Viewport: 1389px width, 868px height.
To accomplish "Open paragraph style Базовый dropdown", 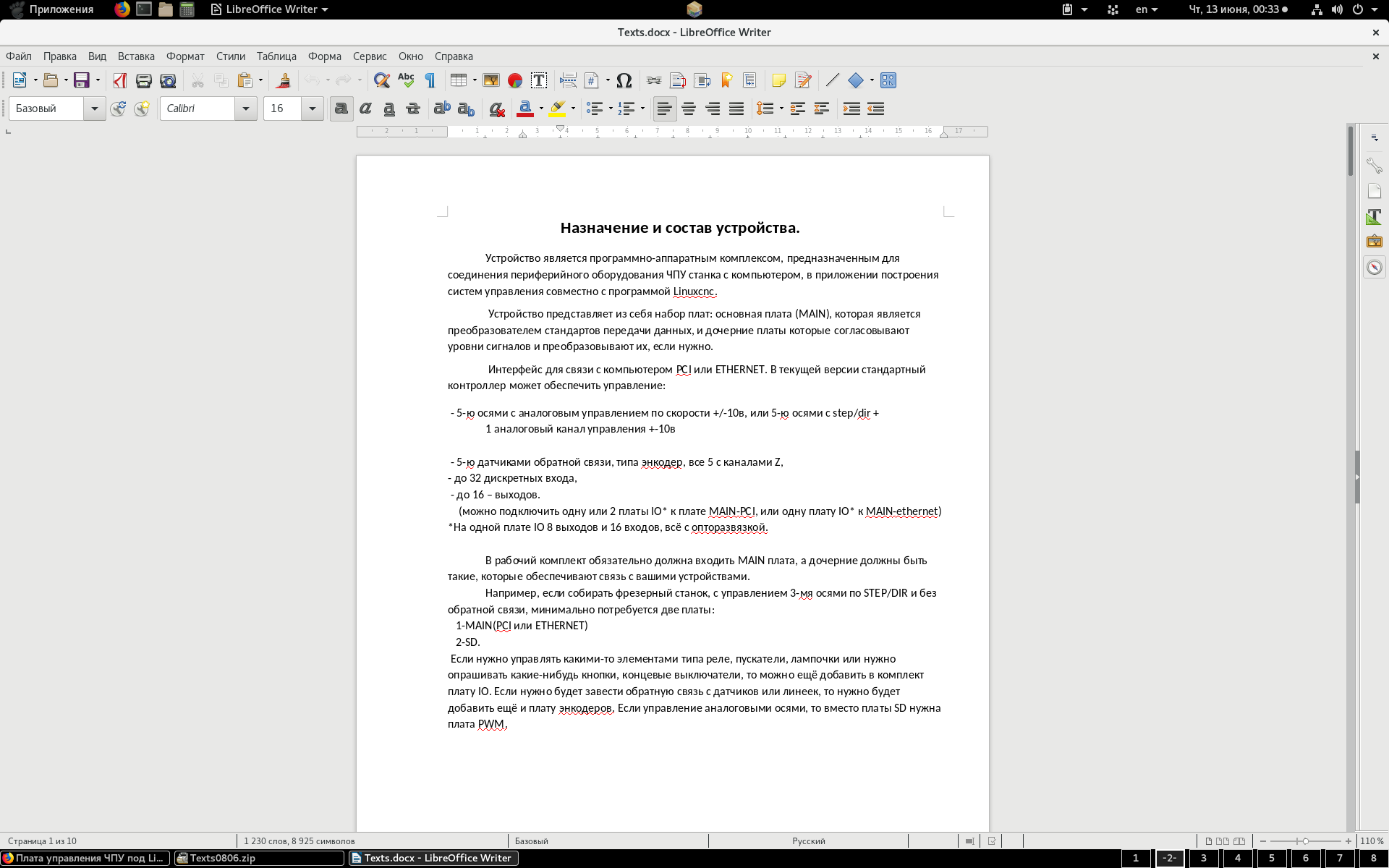I will [94, 109].
